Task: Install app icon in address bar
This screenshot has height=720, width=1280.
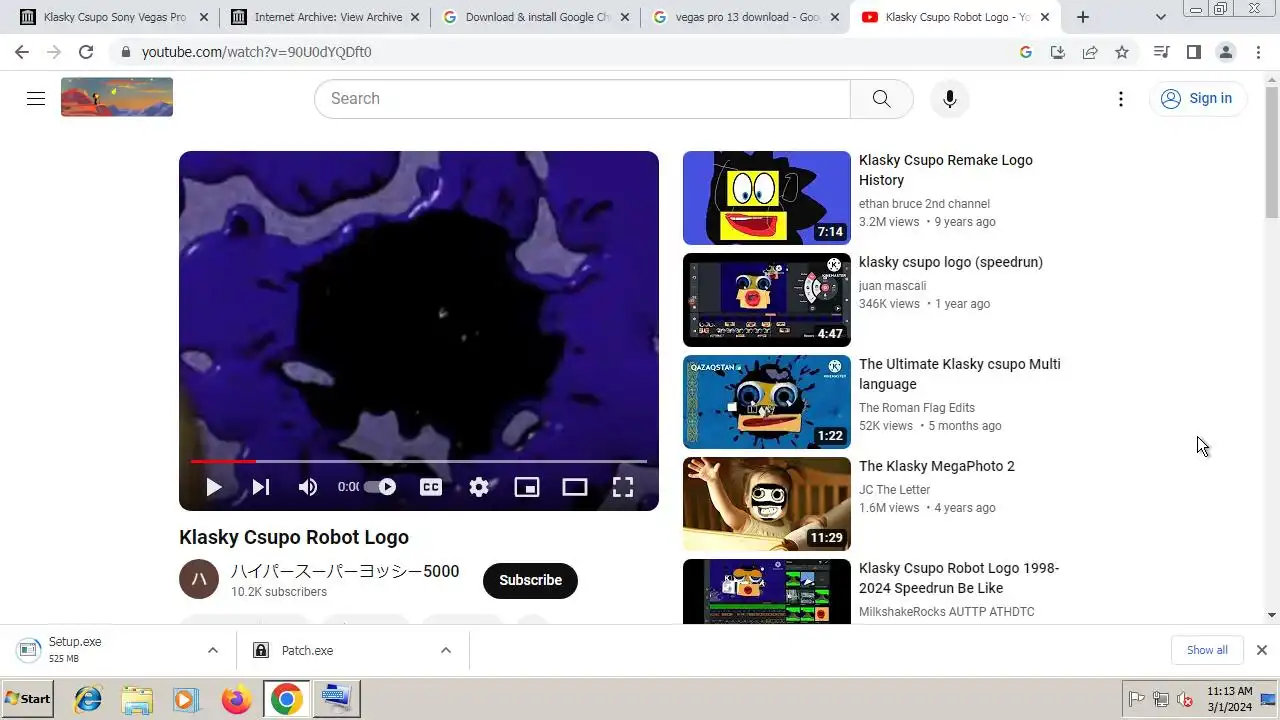Action: [x=1058, y=52]
